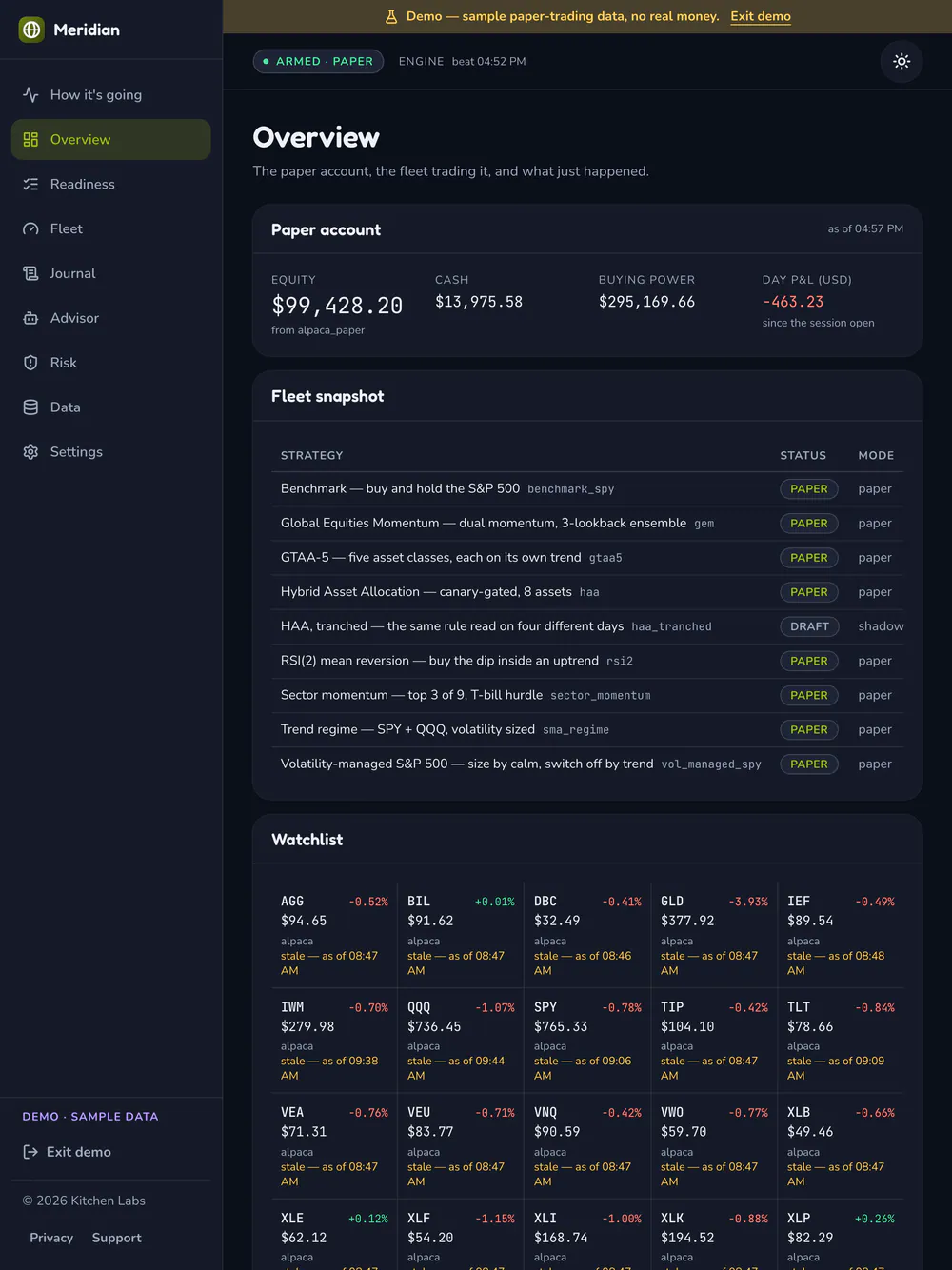Select the RSI(2) mean reversion strategy
Viewport: 952px width, 1270px height.
[x=587, y=661]
